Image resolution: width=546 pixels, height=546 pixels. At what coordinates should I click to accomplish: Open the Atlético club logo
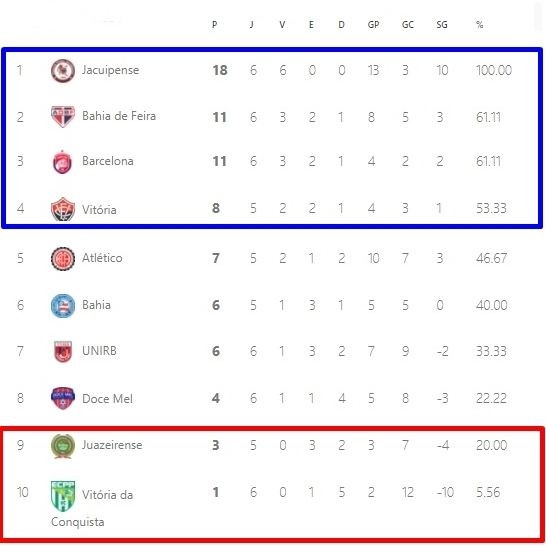pyautogui.click(x=63, y=259)
